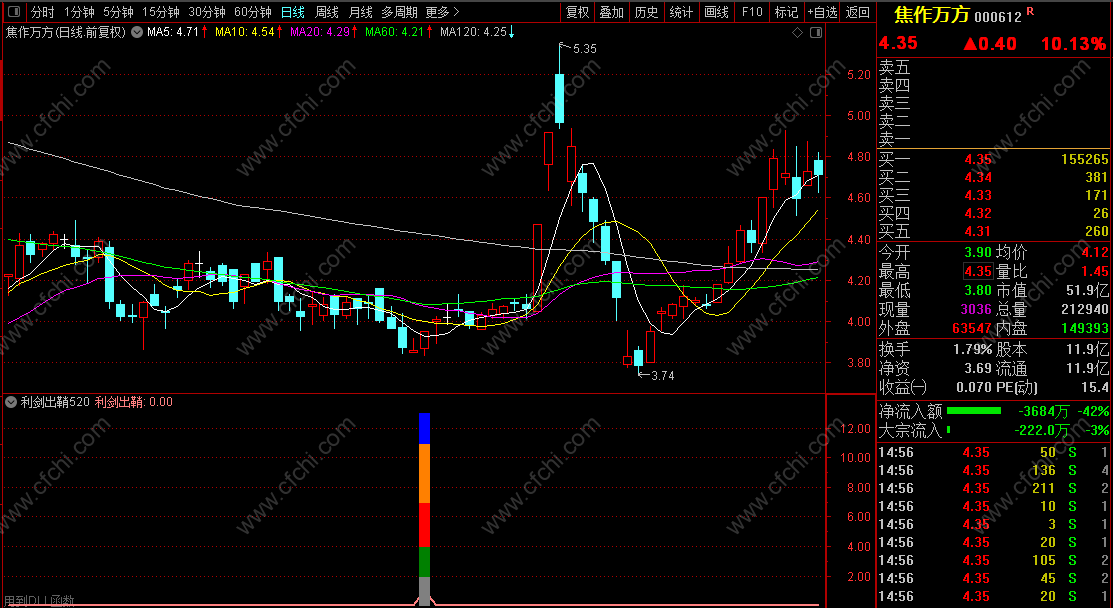Click the R badge beside stock code
1113x608 pixels.
point(1030,12)
